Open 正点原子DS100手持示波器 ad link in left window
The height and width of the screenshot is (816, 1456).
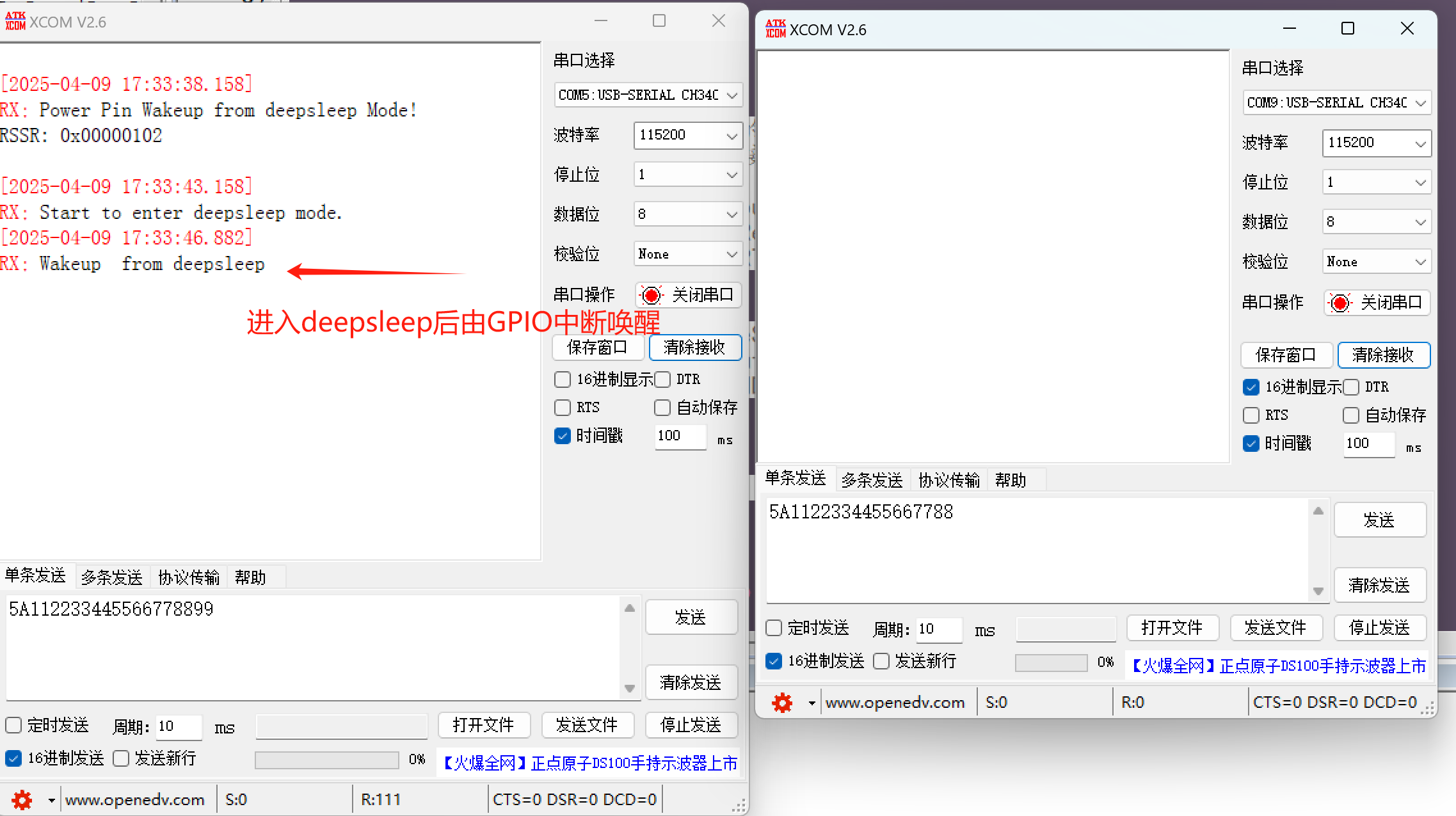click(589, 763)
